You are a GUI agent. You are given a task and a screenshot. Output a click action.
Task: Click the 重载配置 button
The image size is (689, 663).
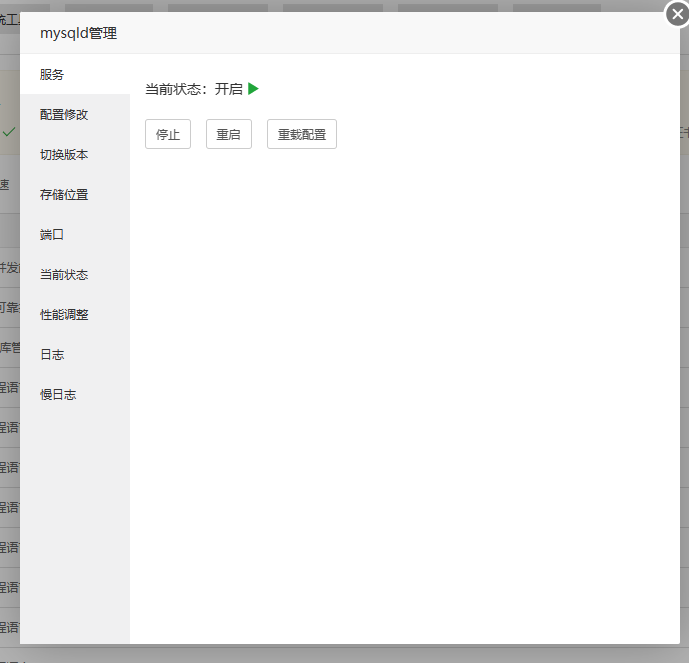(x=302, y=134)
